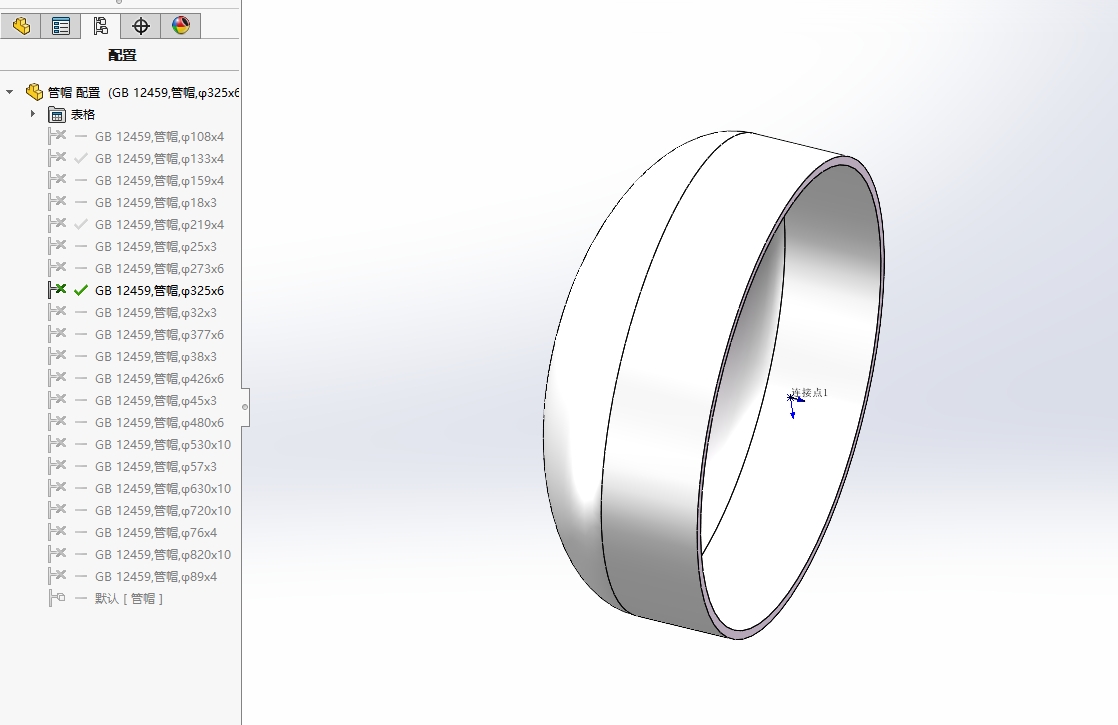1118x725 pixels.
Task: Click the panel collapse handle on divider
Action: pyautogui.click(x=245, y=407)
